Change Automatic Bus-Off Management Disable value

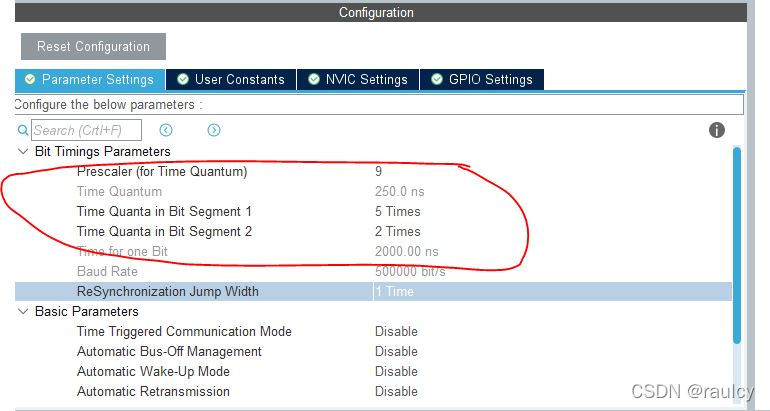pyautogui.click(x=396, y=352)
